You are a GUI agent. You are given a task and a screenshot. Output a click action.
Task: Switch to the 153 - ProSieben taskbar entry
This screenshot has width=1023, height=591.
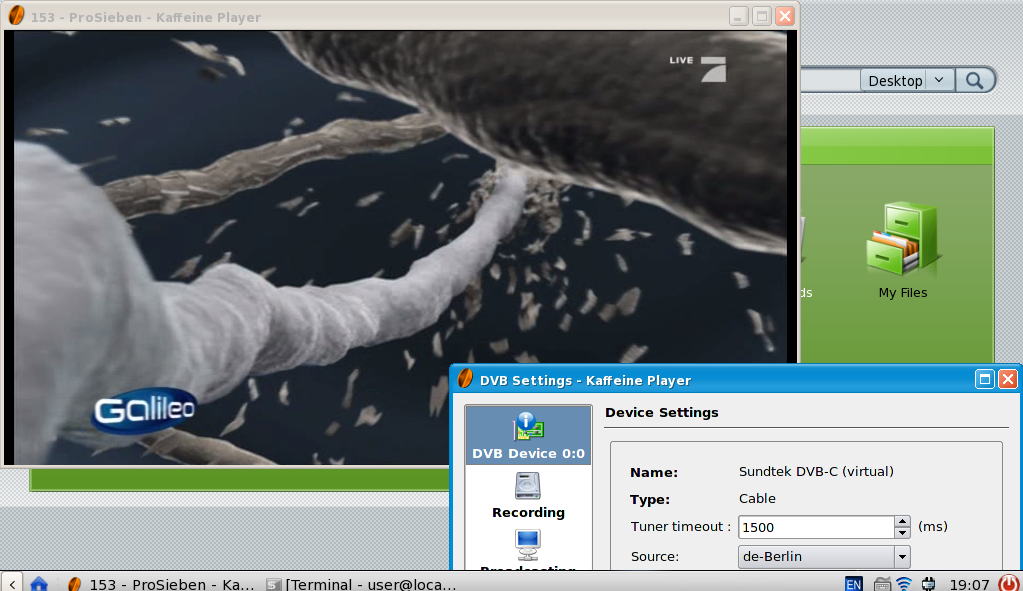(162, 584)
